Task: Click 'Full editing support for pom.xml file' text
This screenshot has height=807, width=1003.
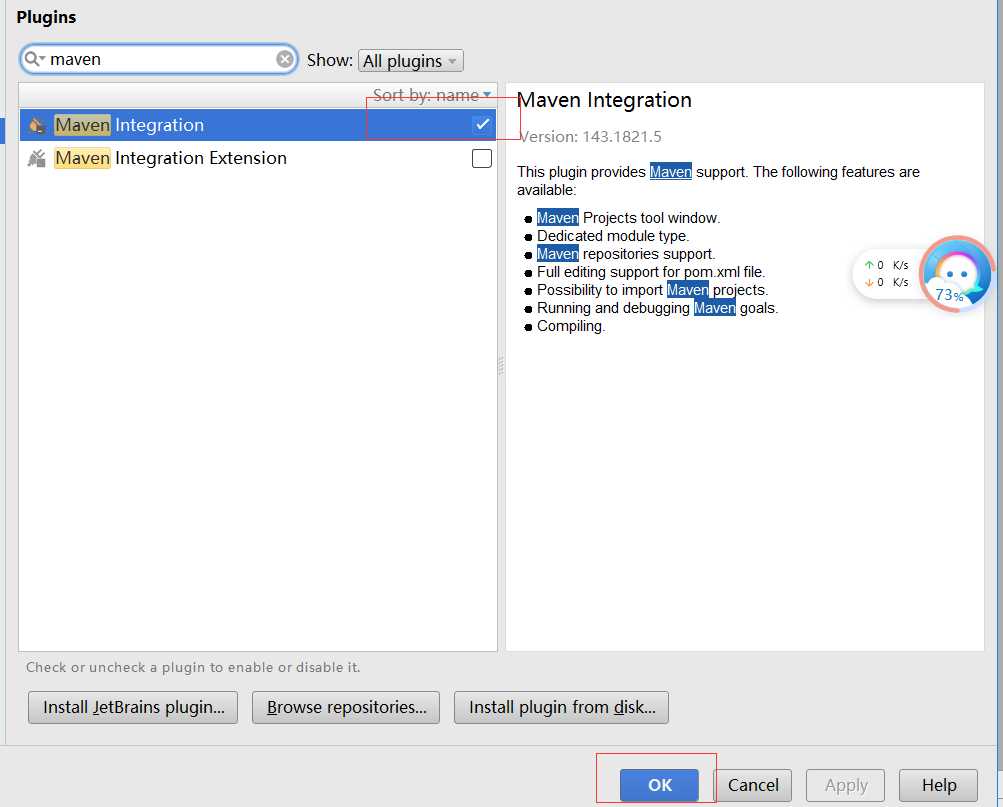Action: 651,272
